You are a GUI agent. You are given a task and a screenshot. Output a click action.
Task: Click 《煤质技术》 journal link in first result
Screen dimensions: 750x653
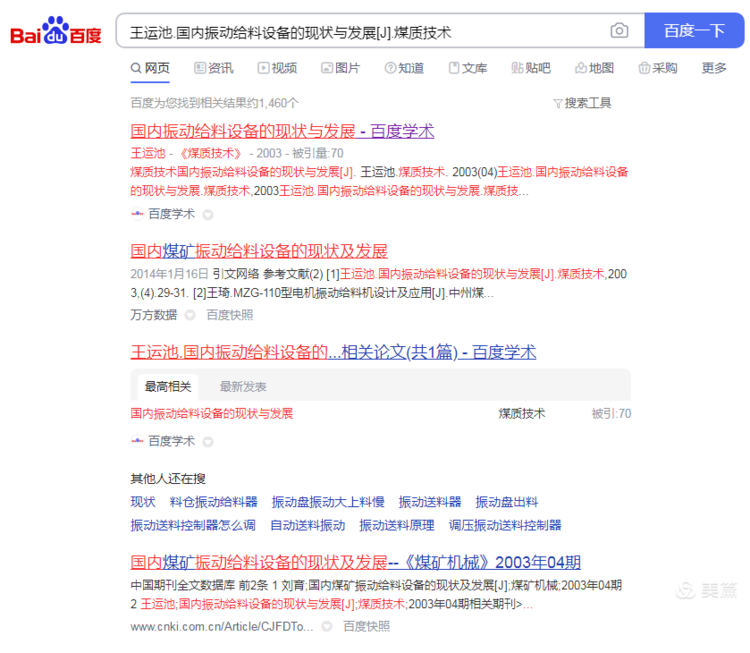[210, 153]
